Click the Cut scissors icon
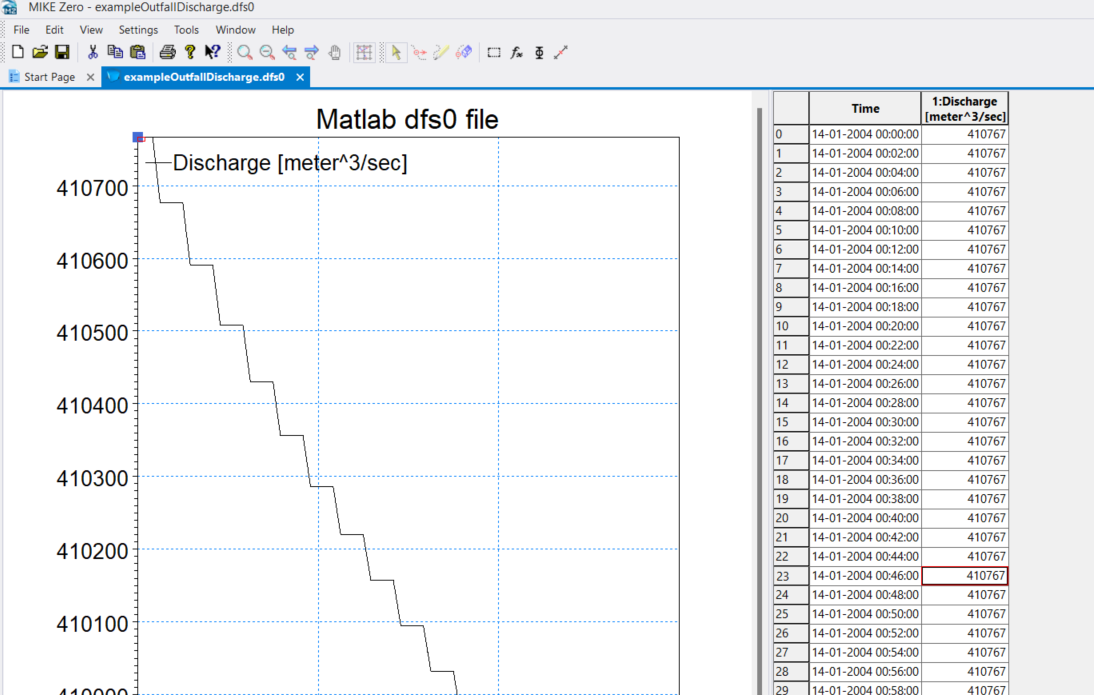This screenshot has width=1094, height=695. point(93,52)
